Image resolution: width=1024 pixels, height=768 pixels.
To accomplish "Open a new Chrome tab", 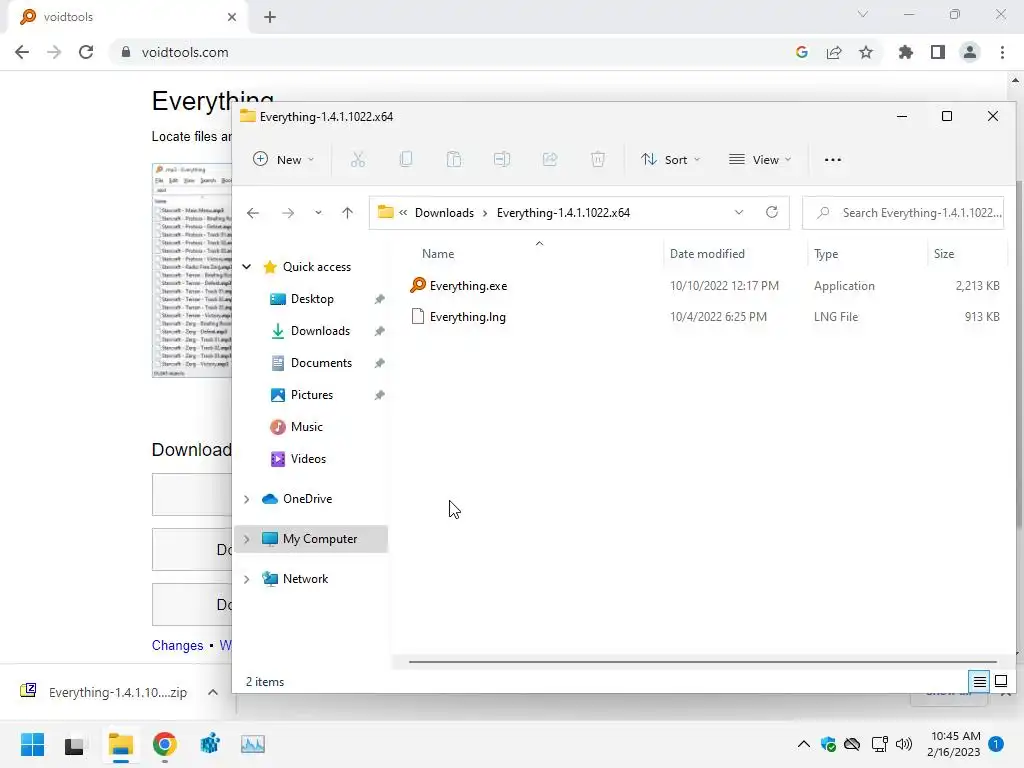I will [270, 17].
